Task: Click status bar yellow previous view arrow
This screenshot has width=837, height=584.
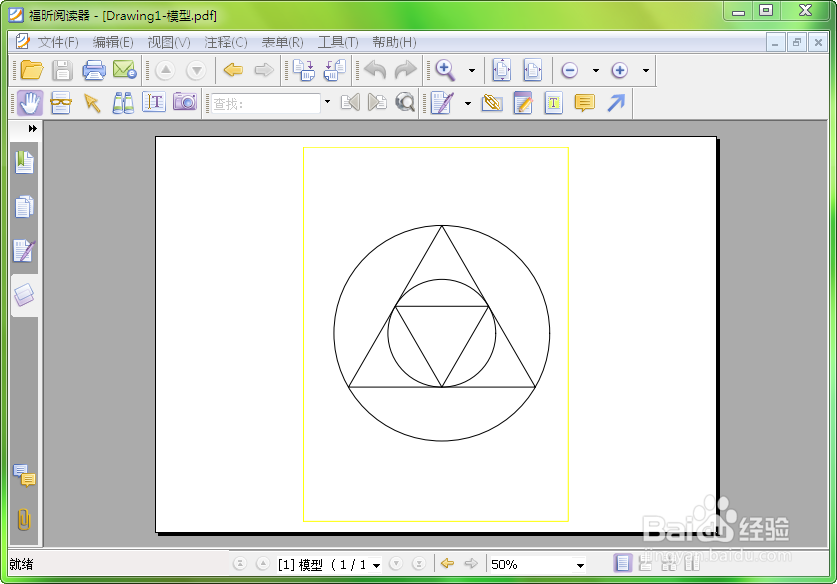Action: (x=447, y=563)
